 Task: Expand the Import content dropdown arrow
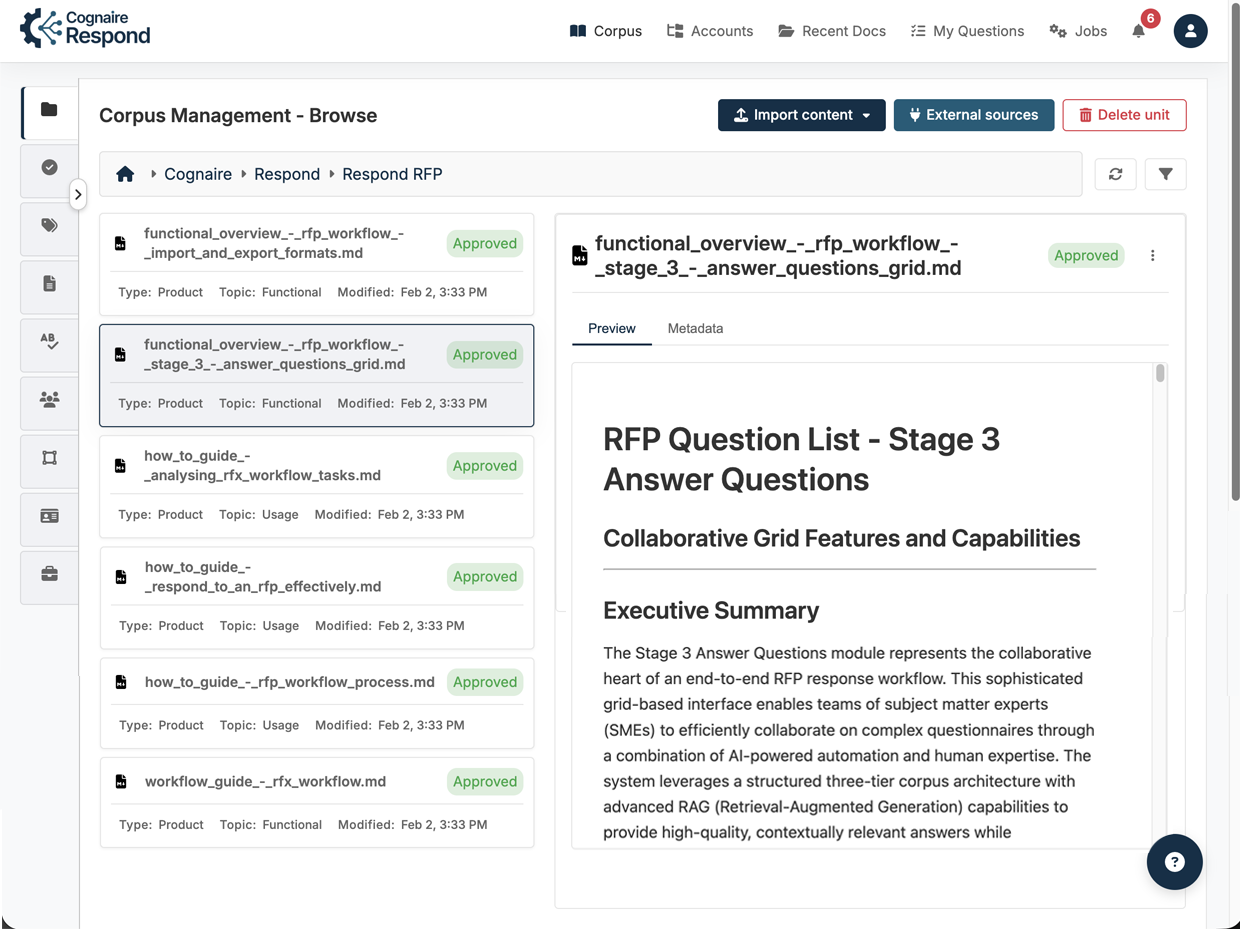pyautogui.click(x=864, y=115)
